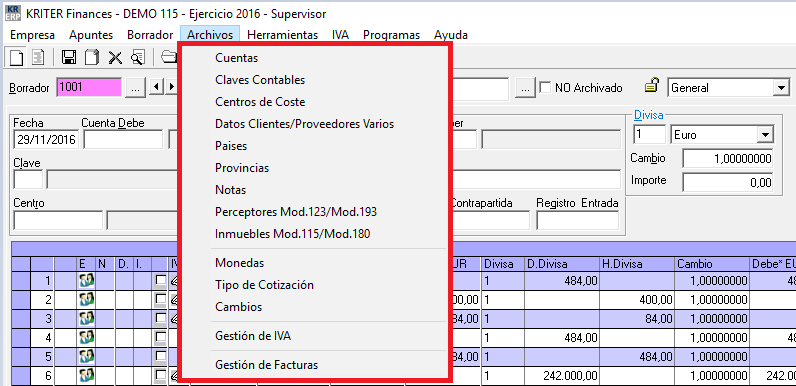Click the floppy disk save icon

point(69,57)
